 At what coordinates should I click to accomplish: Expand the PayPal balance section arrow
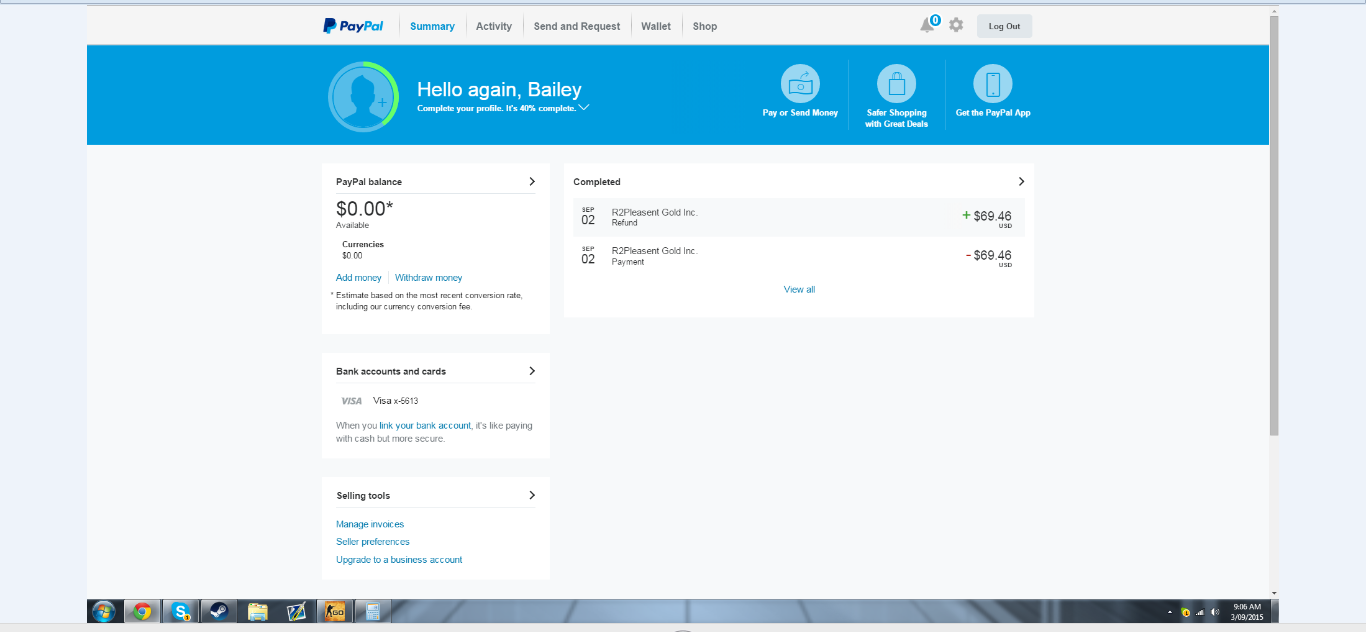532,181
